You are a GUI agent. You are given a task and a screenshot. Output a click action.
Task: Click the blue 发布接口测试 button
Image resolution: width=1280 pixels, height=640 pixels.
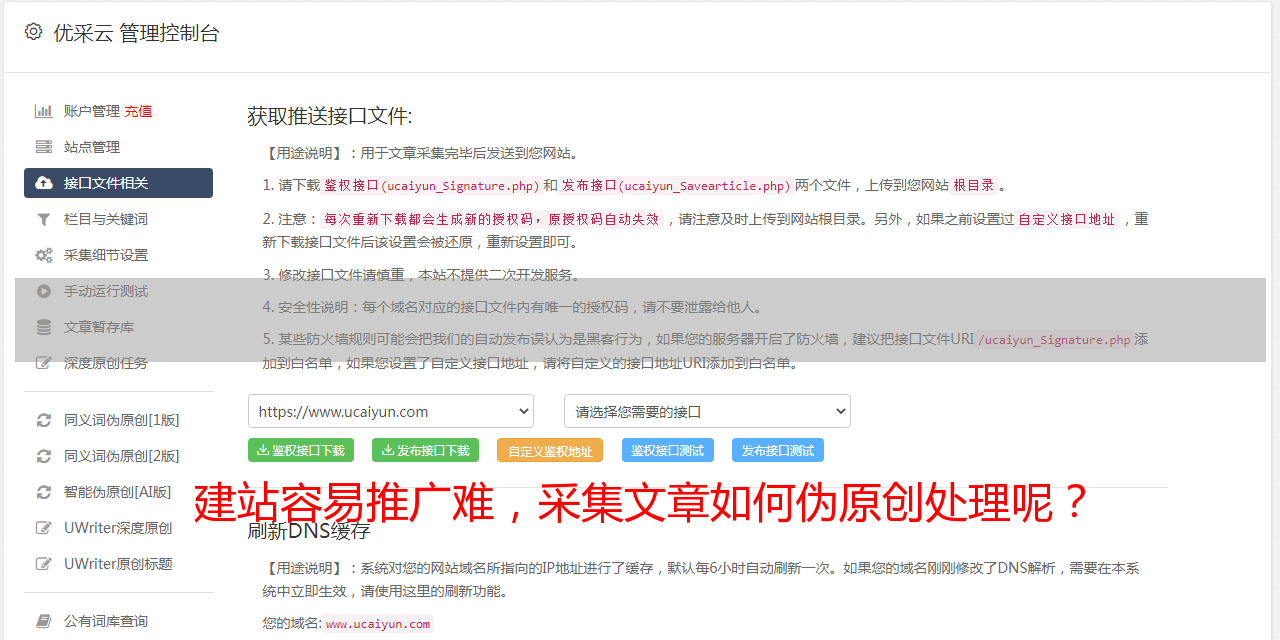pyautogui.click(x=778, y=450)
